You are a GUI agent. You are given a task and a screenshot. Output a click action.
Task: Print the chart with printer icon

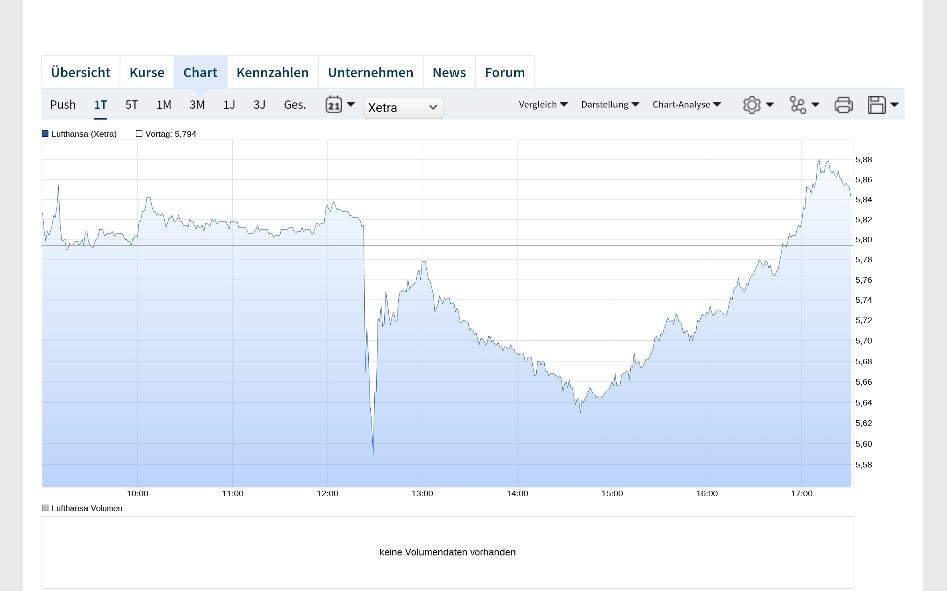(843, 105)
